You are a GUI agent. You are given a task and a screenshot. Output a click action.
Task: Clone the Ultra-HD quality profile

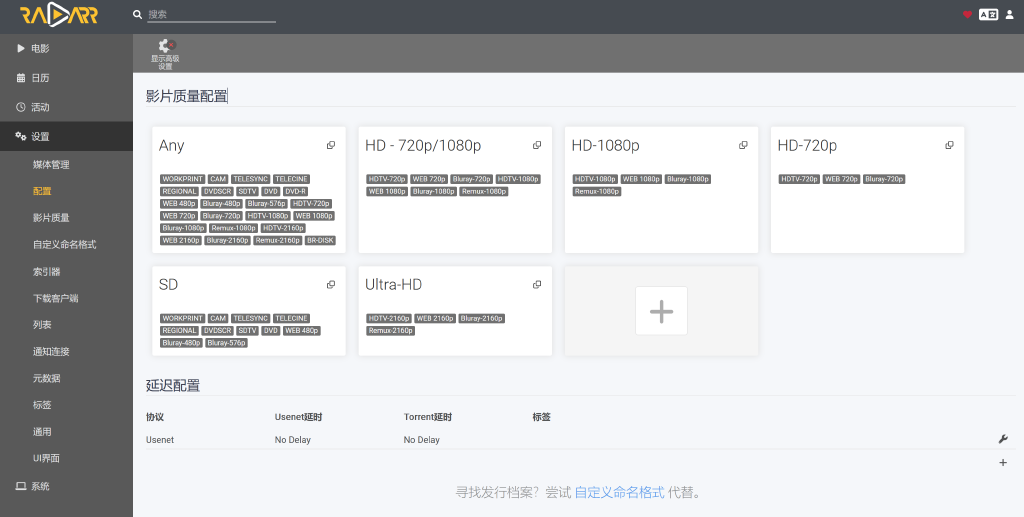point(537,284)
